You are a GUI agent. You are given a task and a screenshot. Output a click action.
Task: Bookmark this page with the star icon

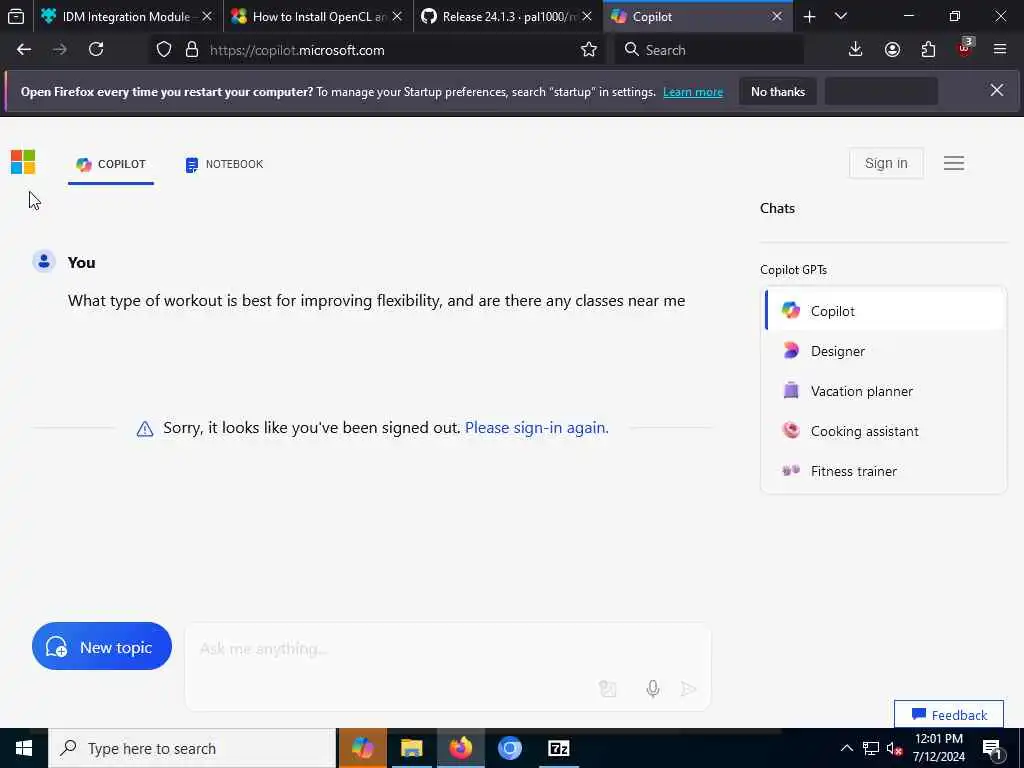click(589, 50)
